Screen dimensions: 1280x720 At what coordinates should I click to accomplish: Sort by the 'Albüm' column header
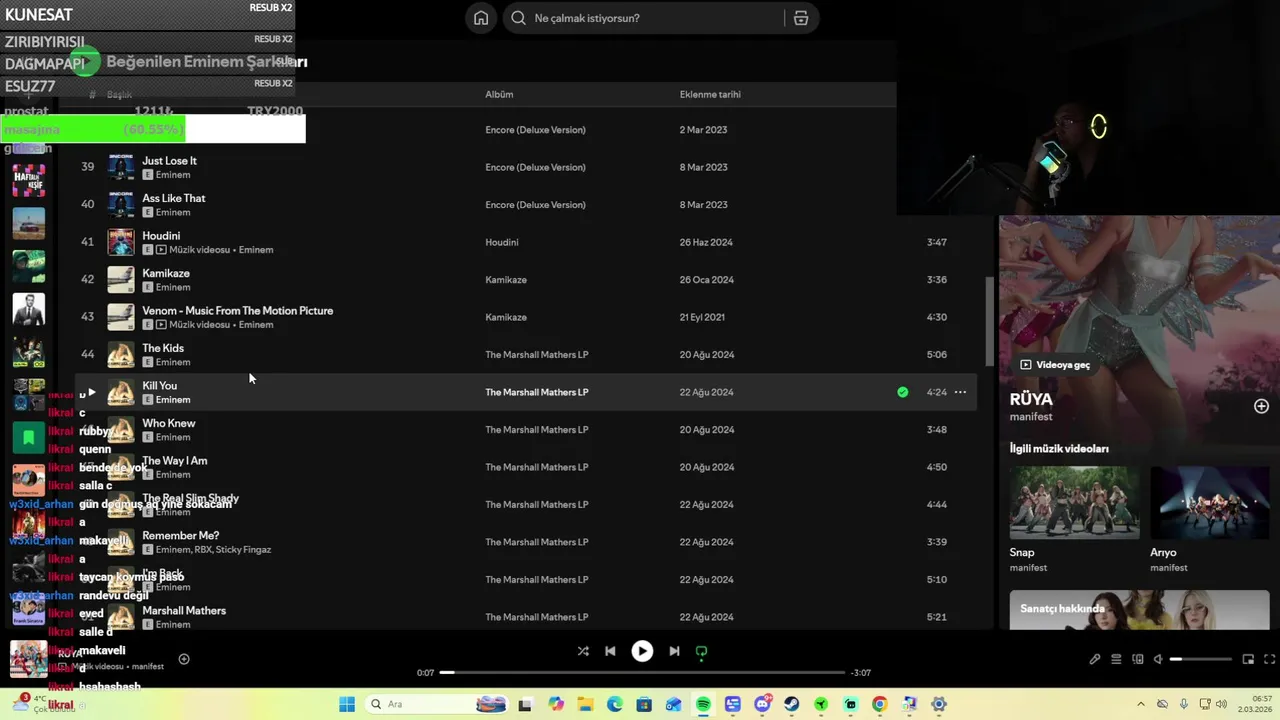pyautogui.click(x=499, y=94)
